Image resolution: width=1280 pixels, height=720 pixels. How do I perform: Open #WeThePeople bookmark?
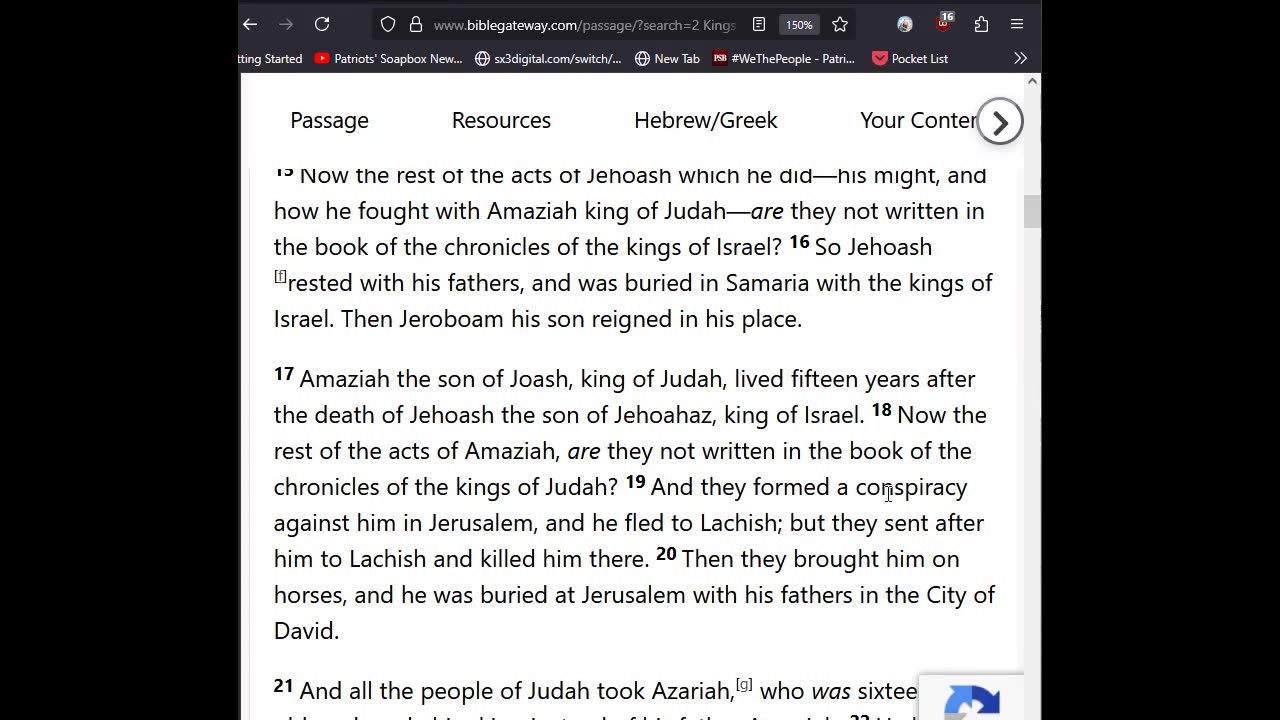pyautogui.click(x=784, y=59)
